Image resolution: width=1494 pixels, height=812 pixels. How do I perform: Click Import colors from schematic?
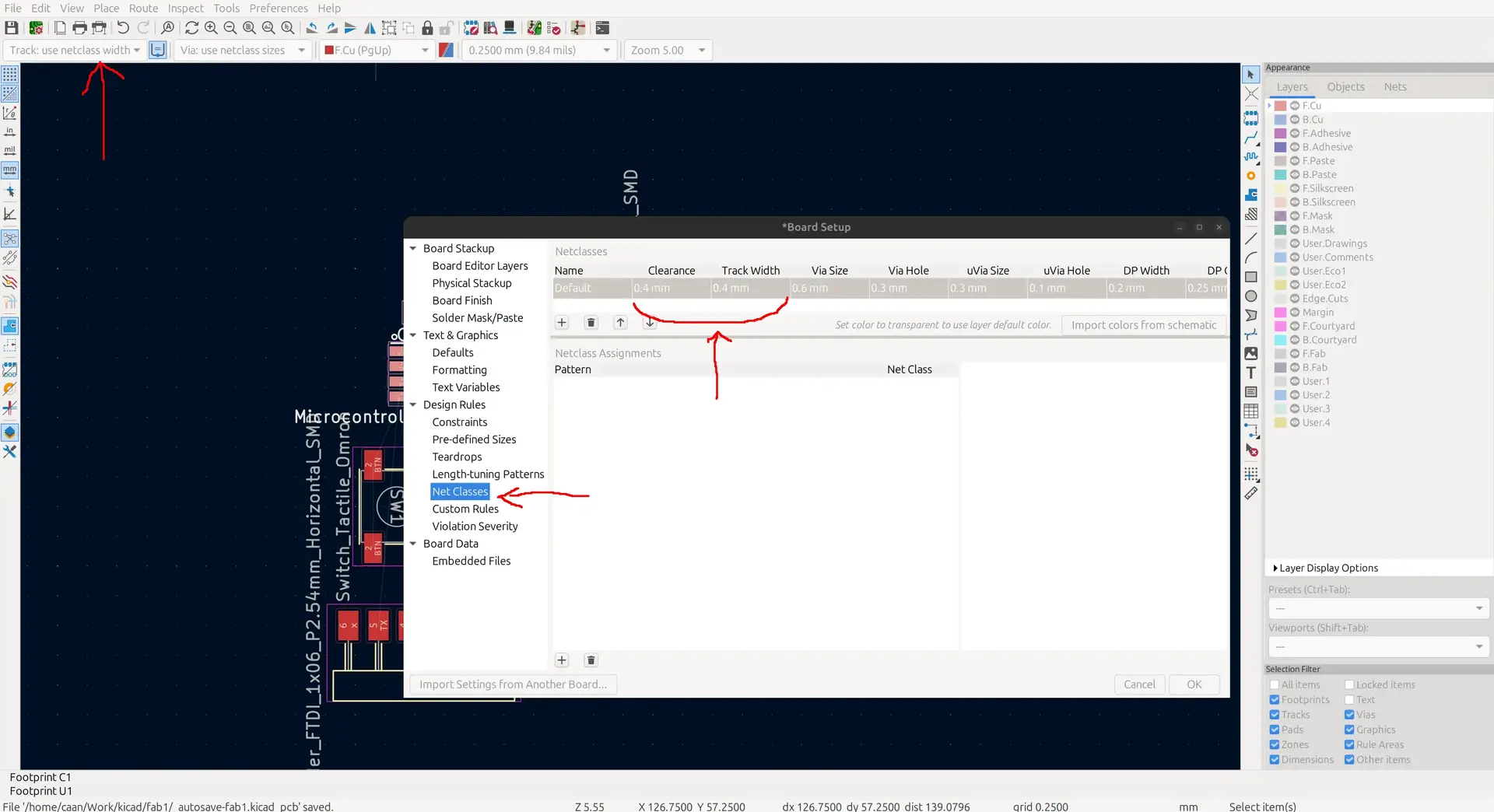[x=1144, y=325]
